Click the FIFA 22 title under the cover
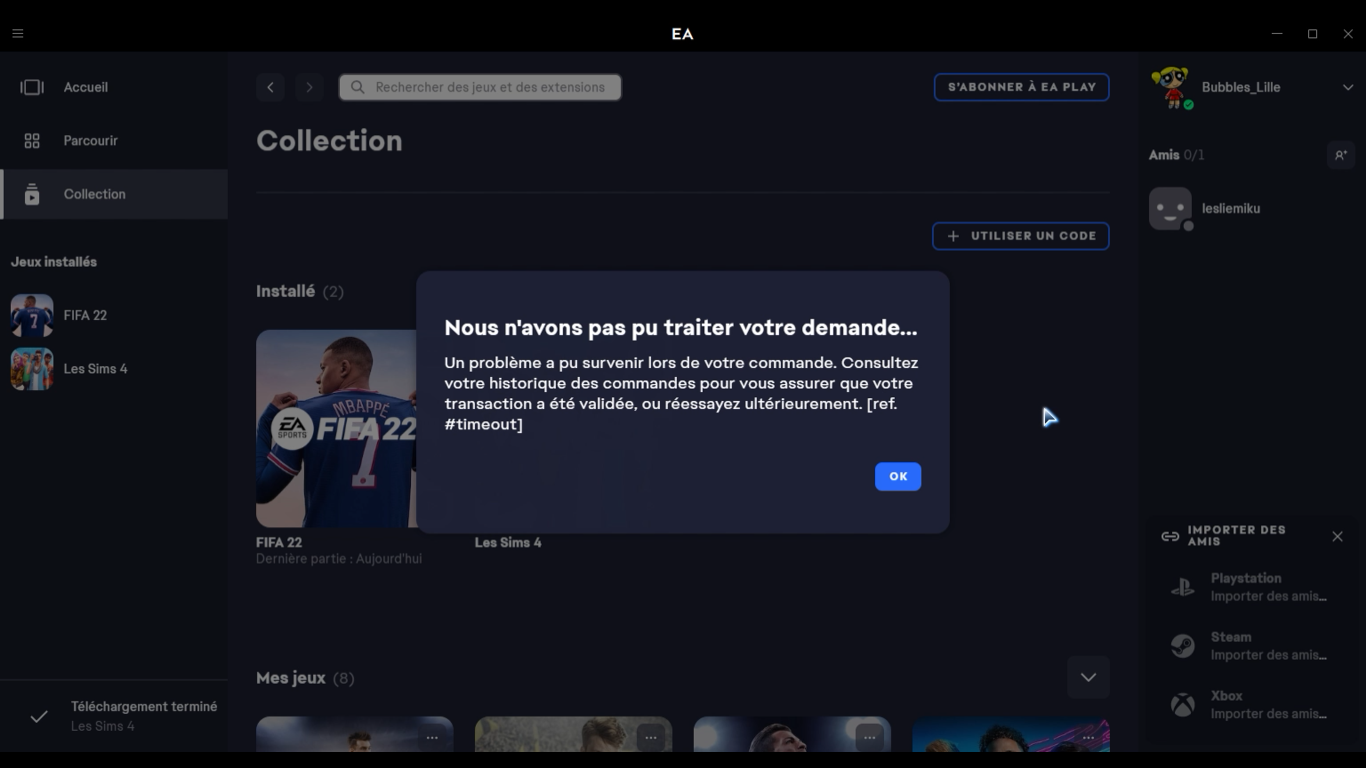This screenshot has height=768, width=1366. tap(279, 543)
